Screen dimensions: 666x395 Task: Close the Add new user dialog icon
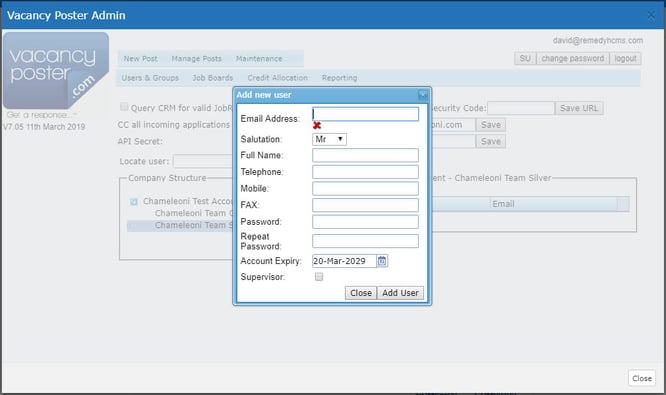click(x=423, y=95)
